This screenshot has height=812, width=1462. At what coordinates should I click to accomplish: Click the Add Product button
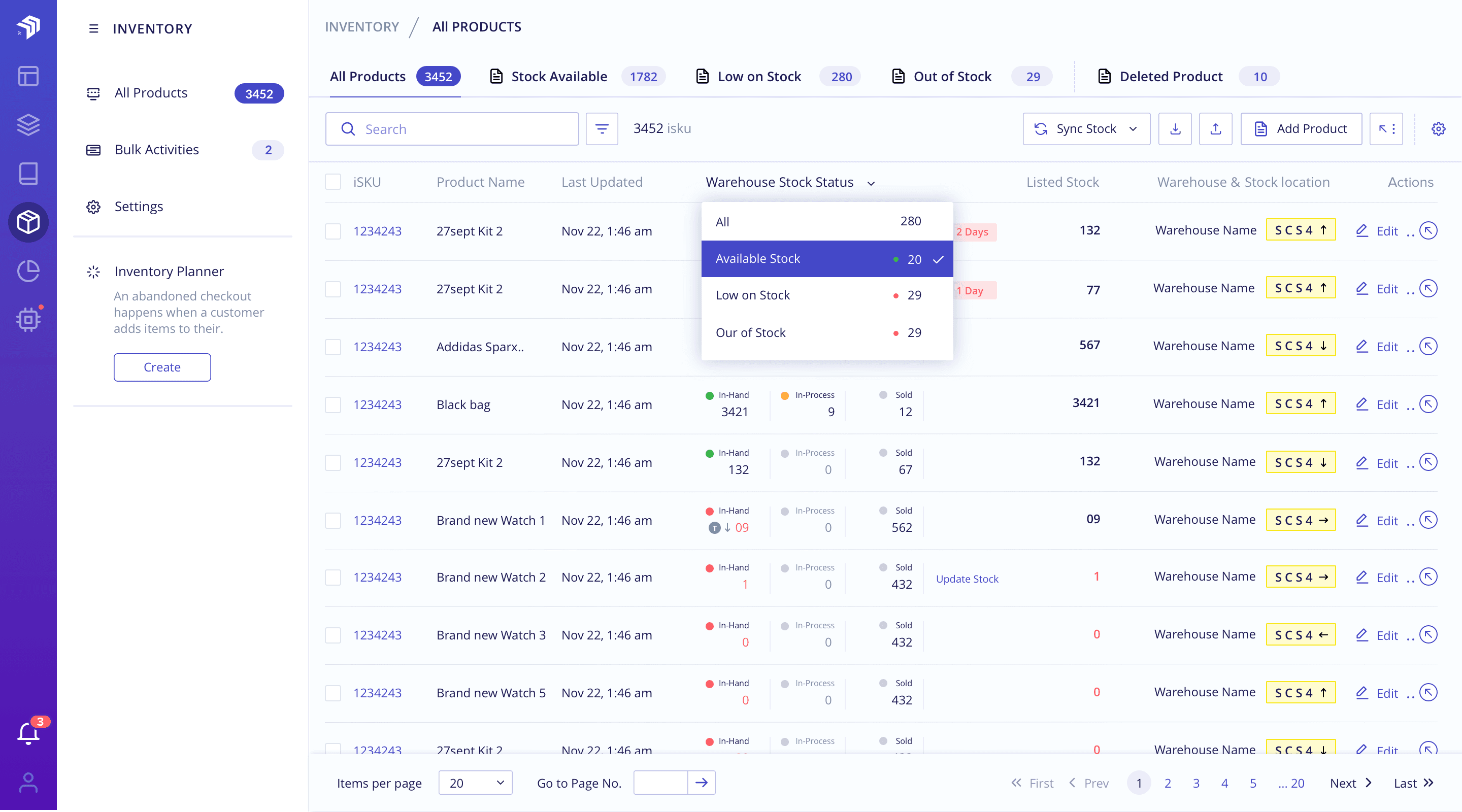pos(1301,129)
